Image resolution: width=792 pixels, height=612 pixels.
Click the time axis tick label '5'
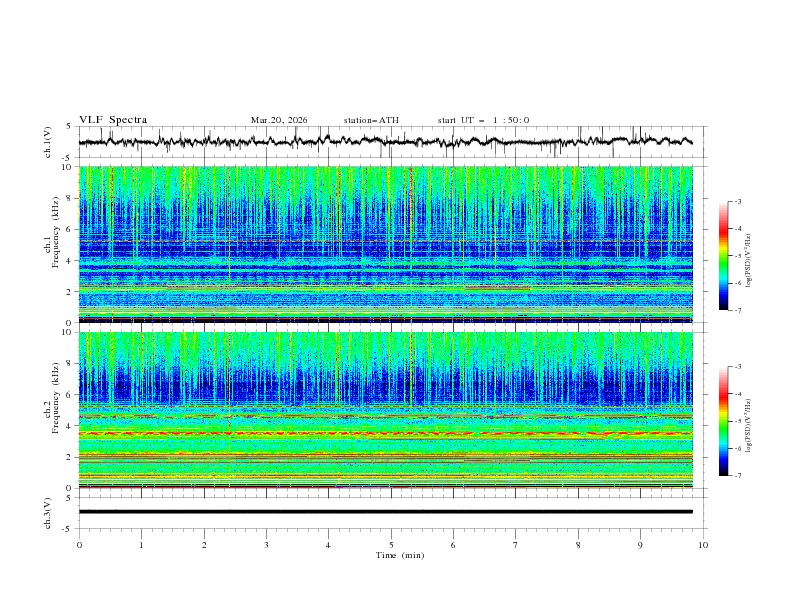(x=391, y=545)
